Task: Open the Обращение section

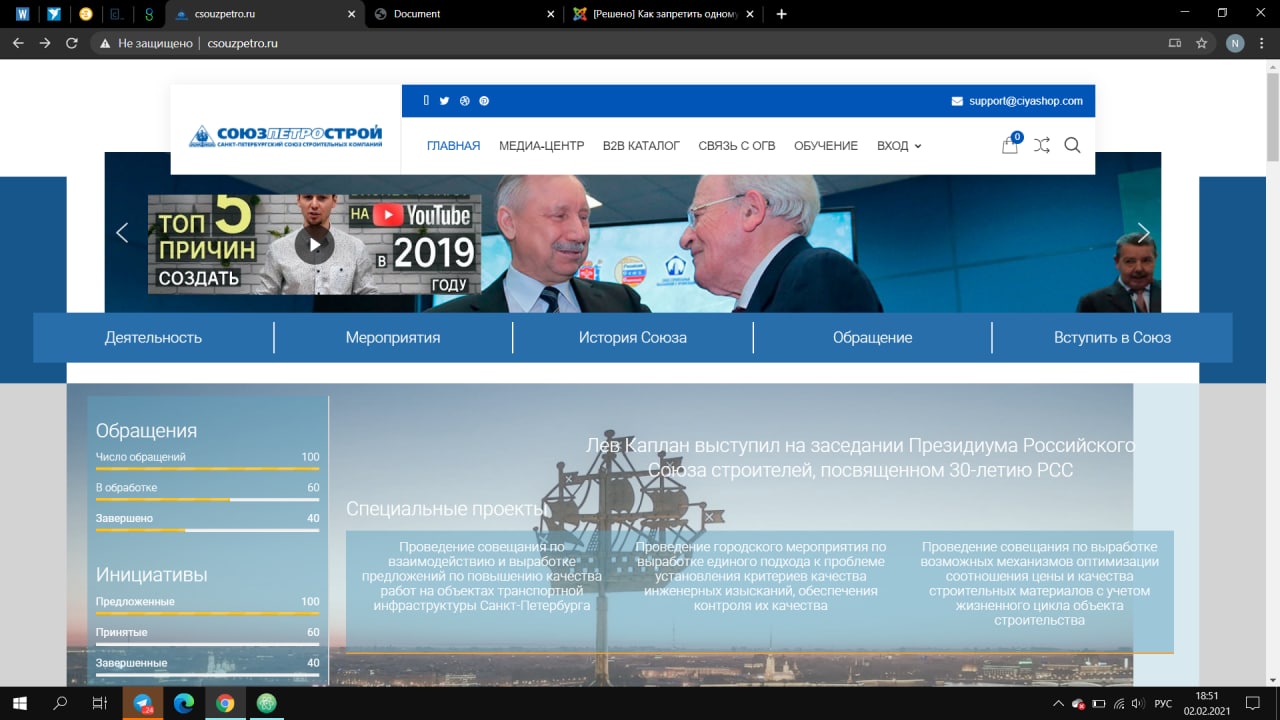Action: (872, 338)
